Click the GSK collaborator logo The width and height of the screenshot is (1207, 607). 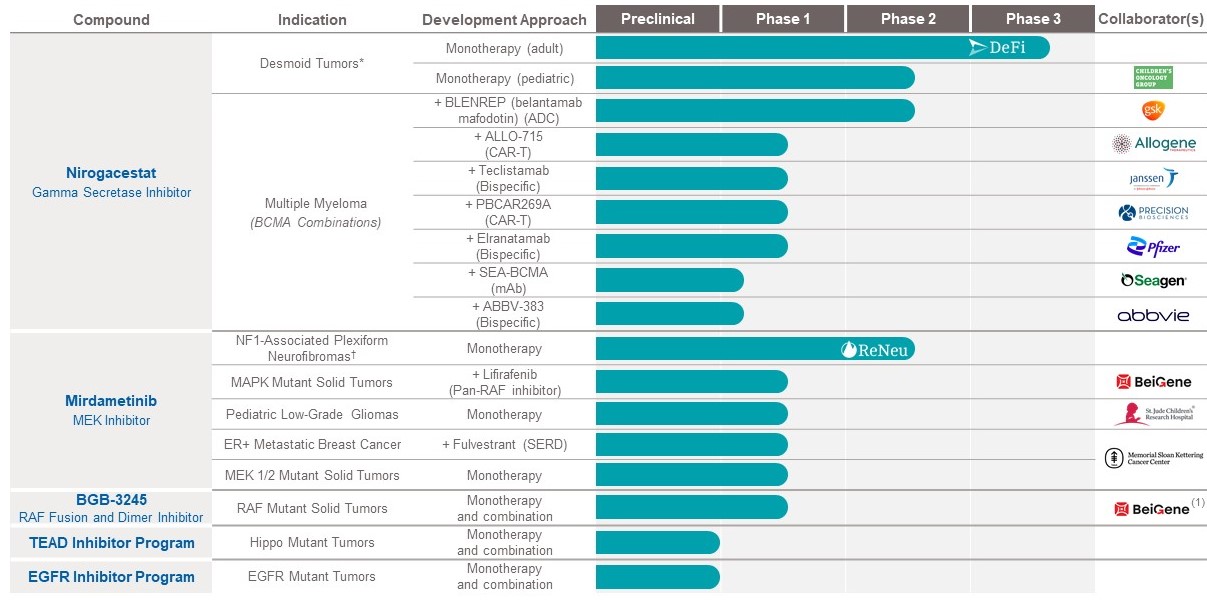point(1153,110)
